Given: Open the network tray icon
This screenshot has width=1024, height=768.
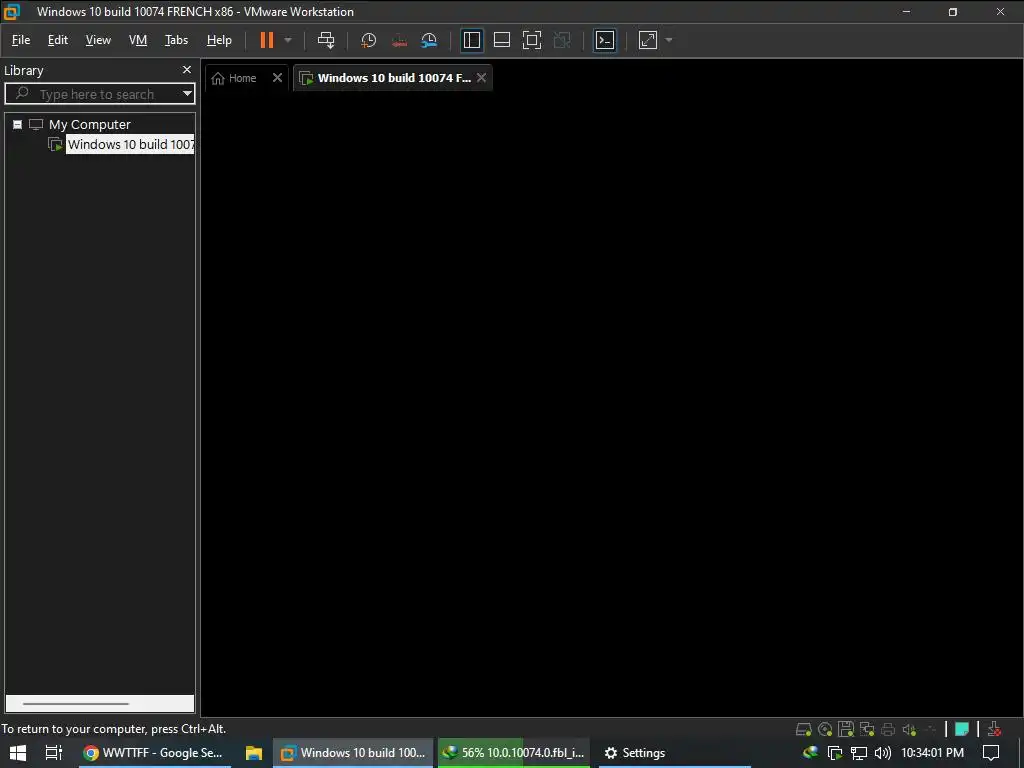Looking at the screenshot, I should coord(858,753).
